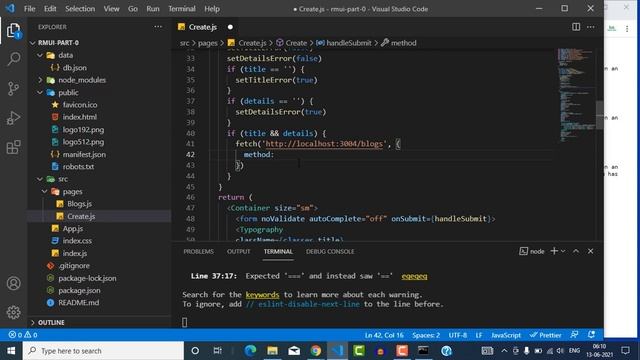Open the Selection menu
The height and width of the screenshot is (360, 640).
coord(80,9)
